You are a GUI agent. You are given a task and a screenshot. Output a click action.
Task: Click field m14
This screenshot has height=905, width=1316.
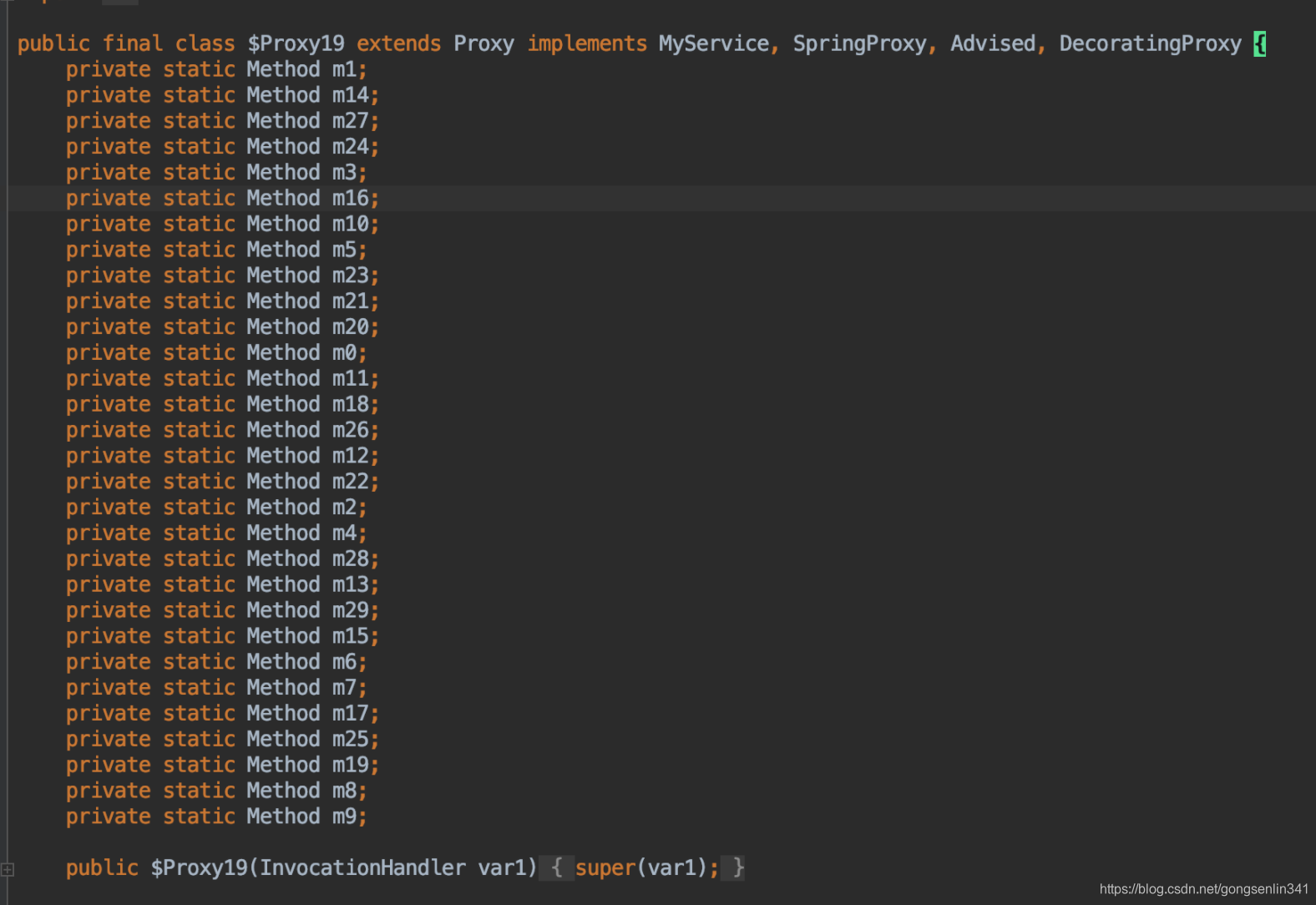(x=350, y=95)
